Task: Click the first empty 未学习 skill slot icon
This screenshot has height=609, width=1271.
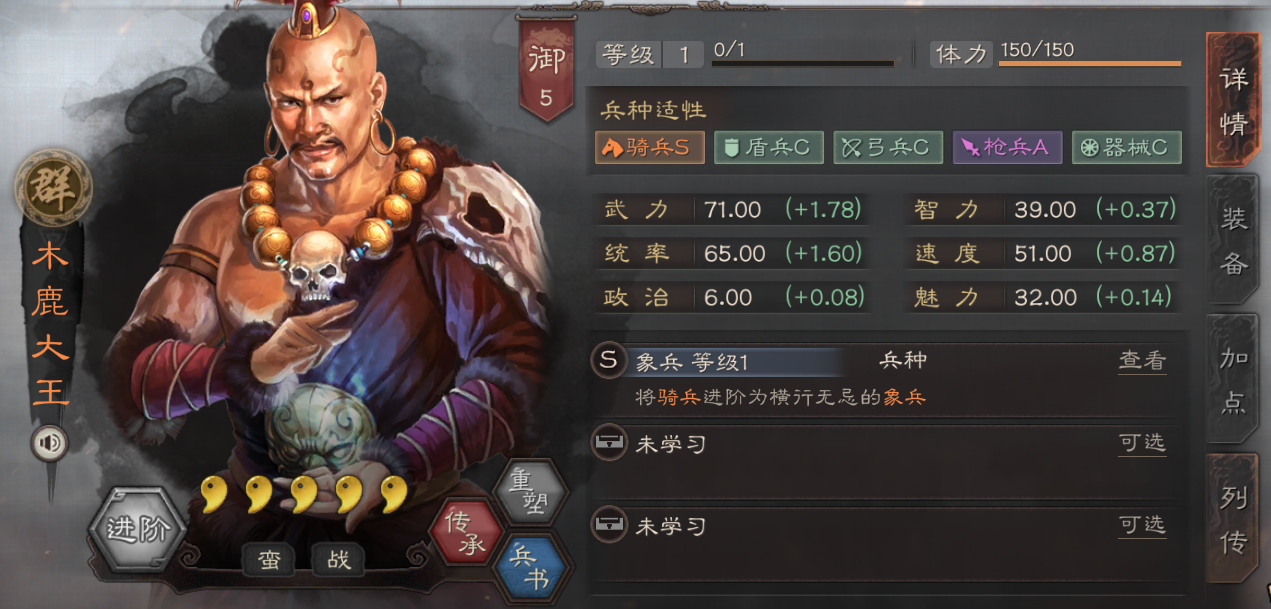Action: coord(607,443)
